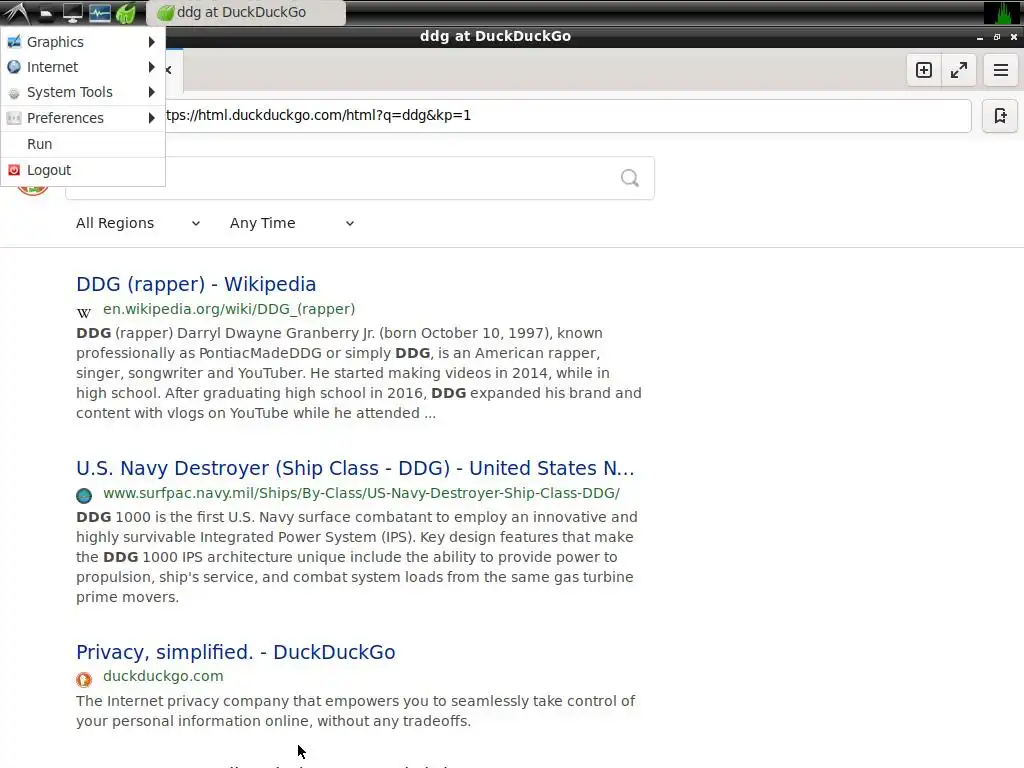
Task: Open a new browser tab with plus button
Action: (x=923, y=70)
